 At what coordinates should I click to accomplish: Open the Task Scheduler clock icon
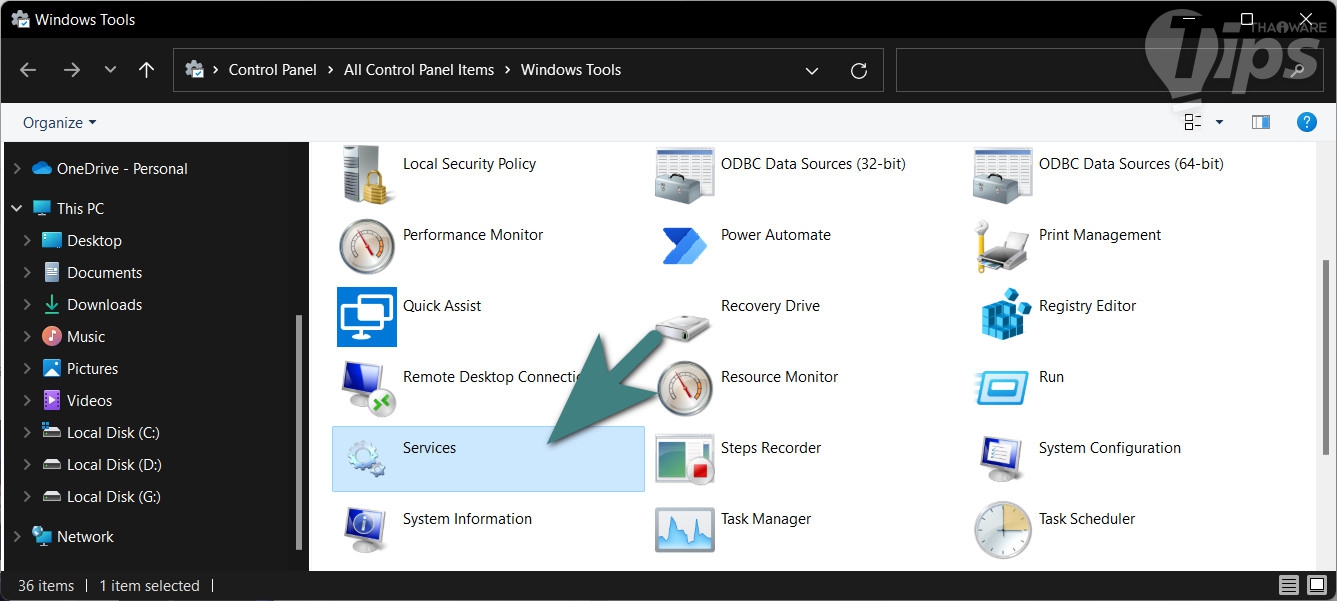tap(1003, 530)
